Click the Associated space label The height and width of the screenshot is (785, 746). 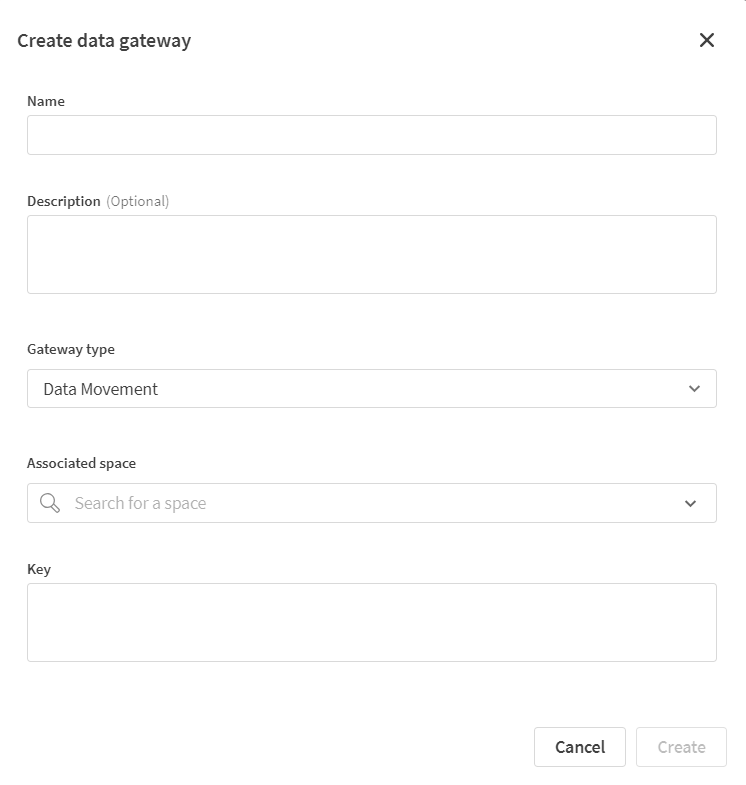click(x=81, y=464)
